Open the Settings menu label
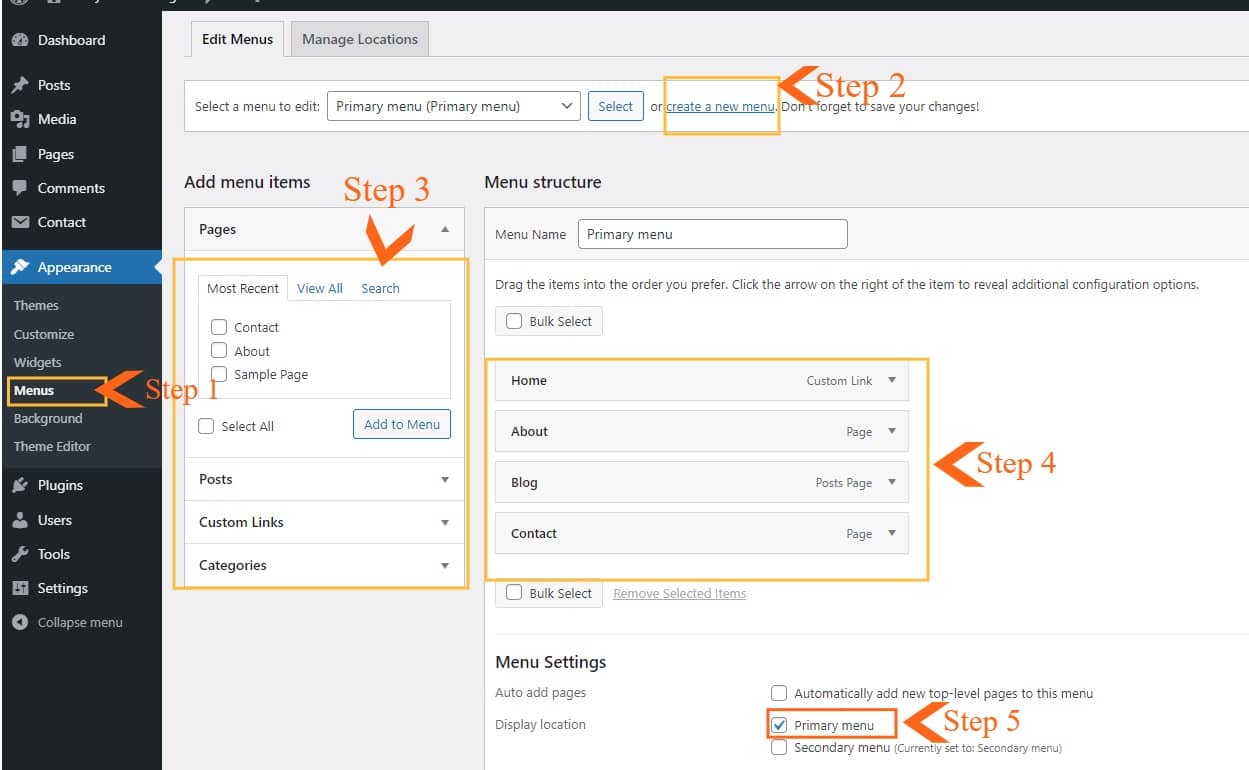The width and height of the screenshot is (1249, 770). click(63, 588)
